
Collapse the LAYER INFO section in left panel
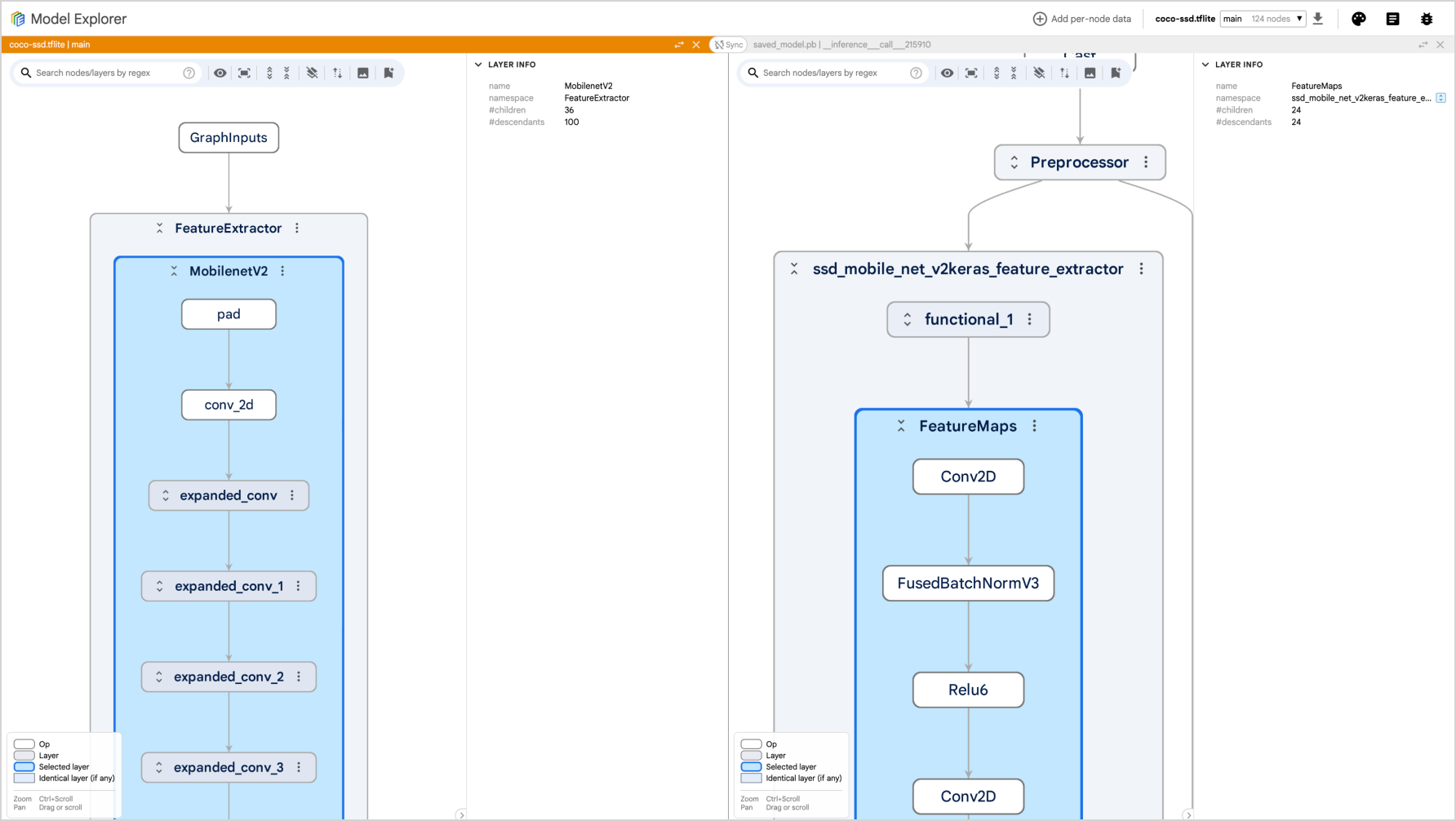pyautogui.click(x=477, y=64)
